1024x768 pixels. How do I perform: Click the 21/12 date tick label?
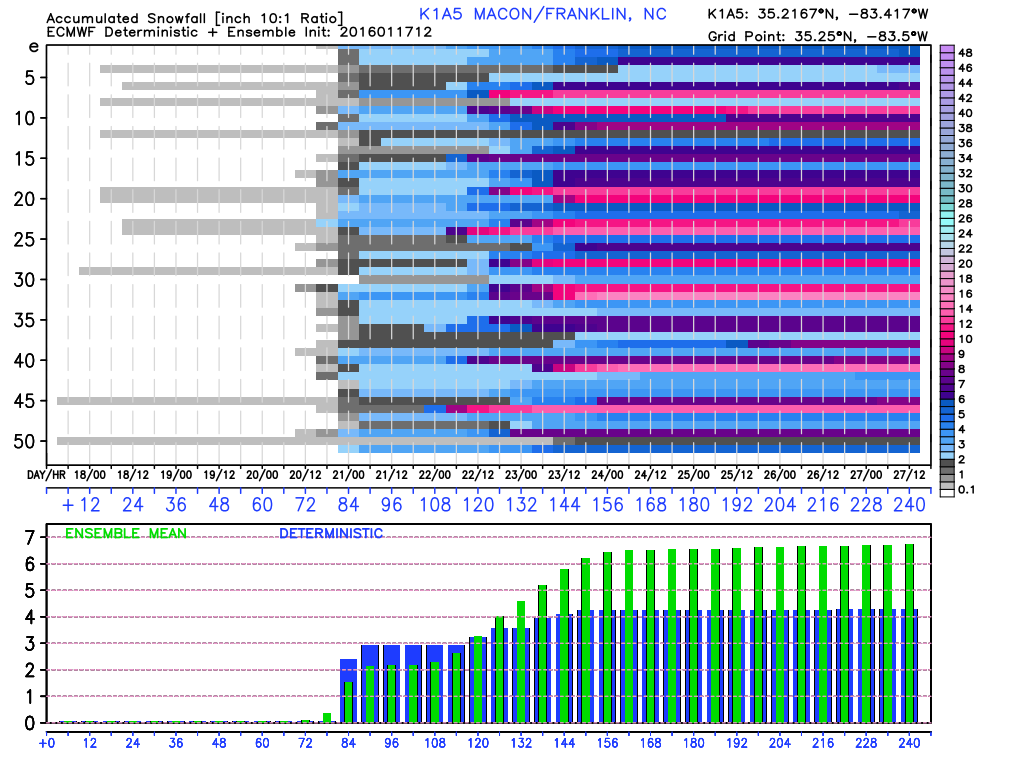tap(391, 475)
